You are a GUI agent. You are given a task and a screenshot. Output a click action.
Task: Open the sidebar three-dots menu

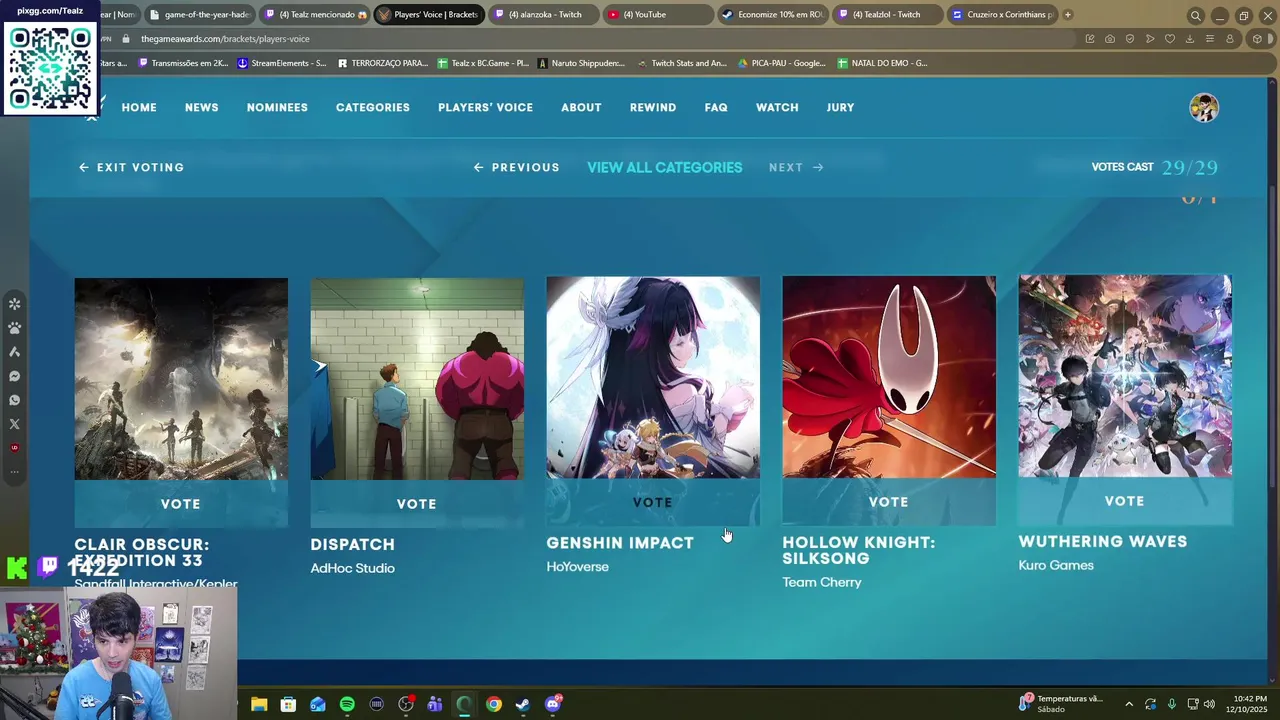[14, 471]
